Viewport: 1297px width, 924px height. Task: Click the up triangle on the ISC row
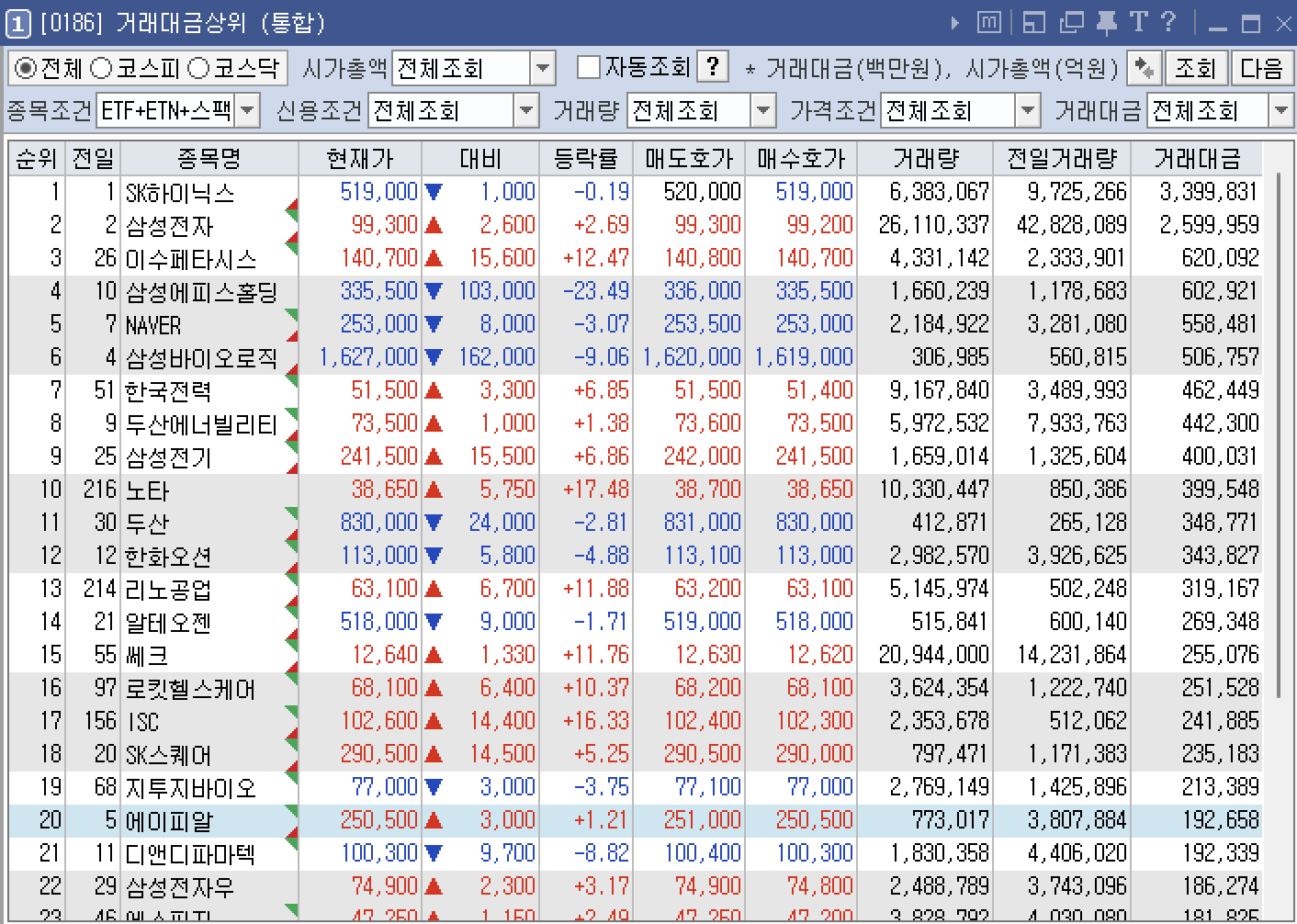(x=434, y=721)
